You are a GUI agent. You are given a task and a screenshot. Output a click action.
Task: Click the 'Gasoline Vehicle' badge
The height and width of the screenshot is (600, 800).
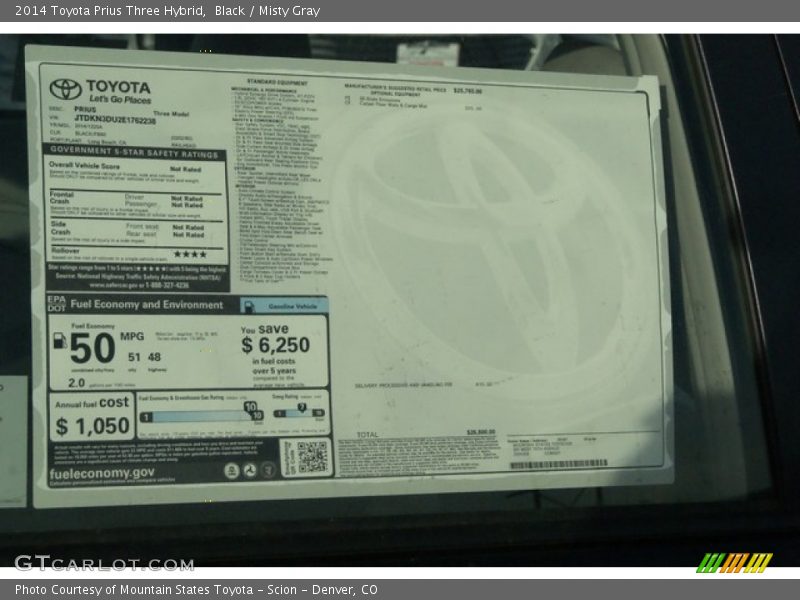coord(284,306)
